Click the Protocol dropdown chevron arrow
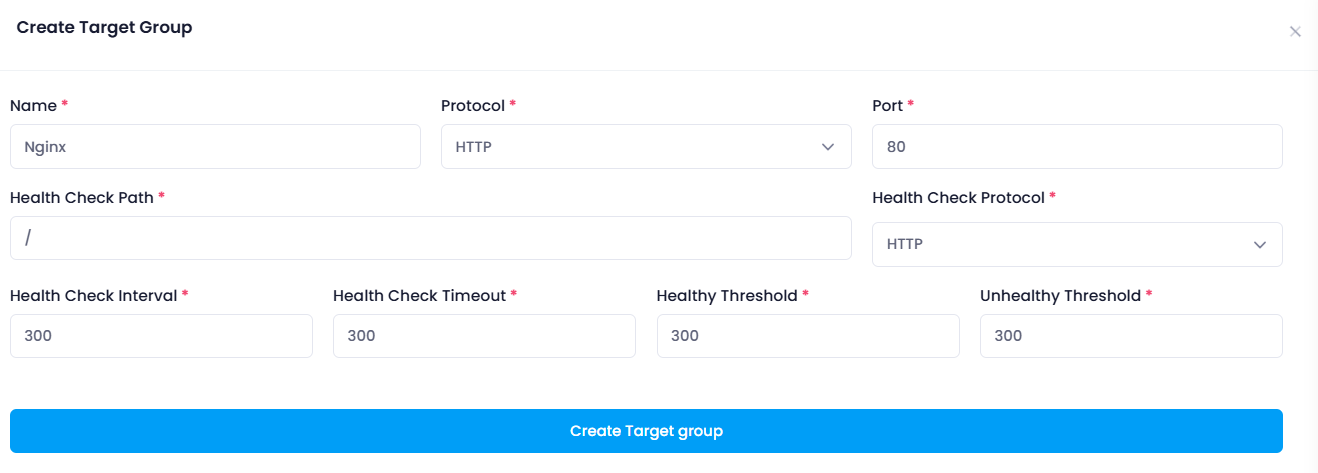Viewport: 1318px width, 473px height. [x=828, y=147]
